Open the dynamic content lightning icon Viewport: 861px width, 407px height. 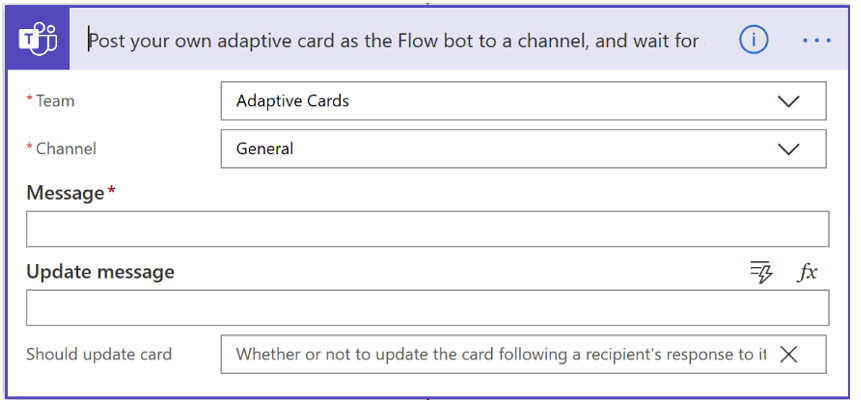point(762,272)
